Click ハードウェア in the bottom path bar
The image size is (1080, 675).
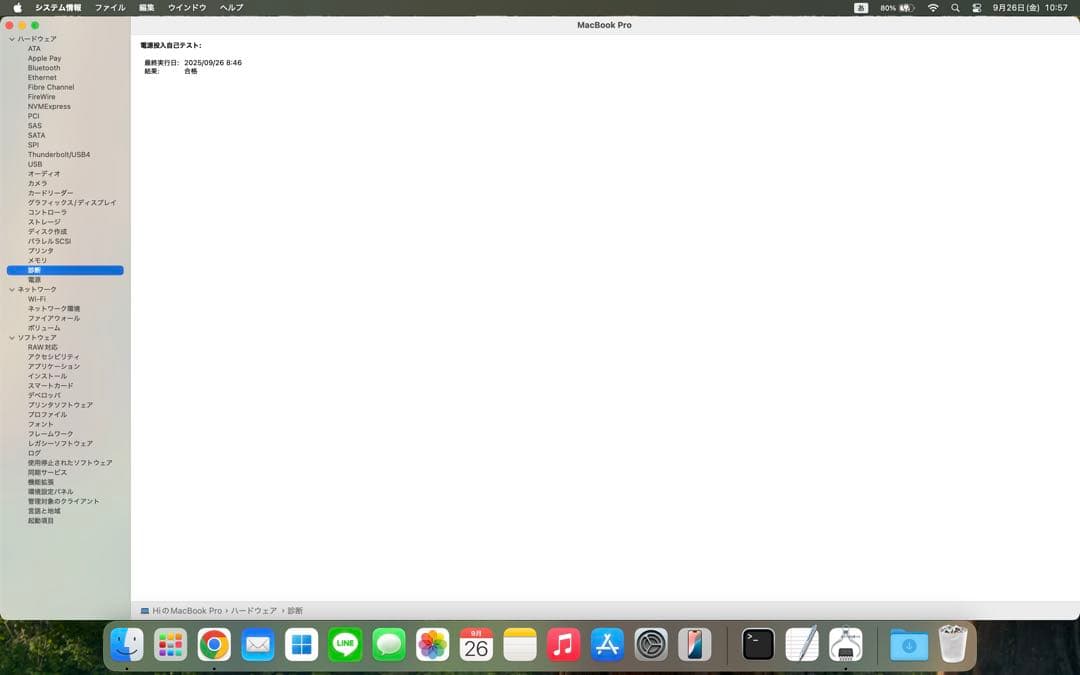pos(254,610)
